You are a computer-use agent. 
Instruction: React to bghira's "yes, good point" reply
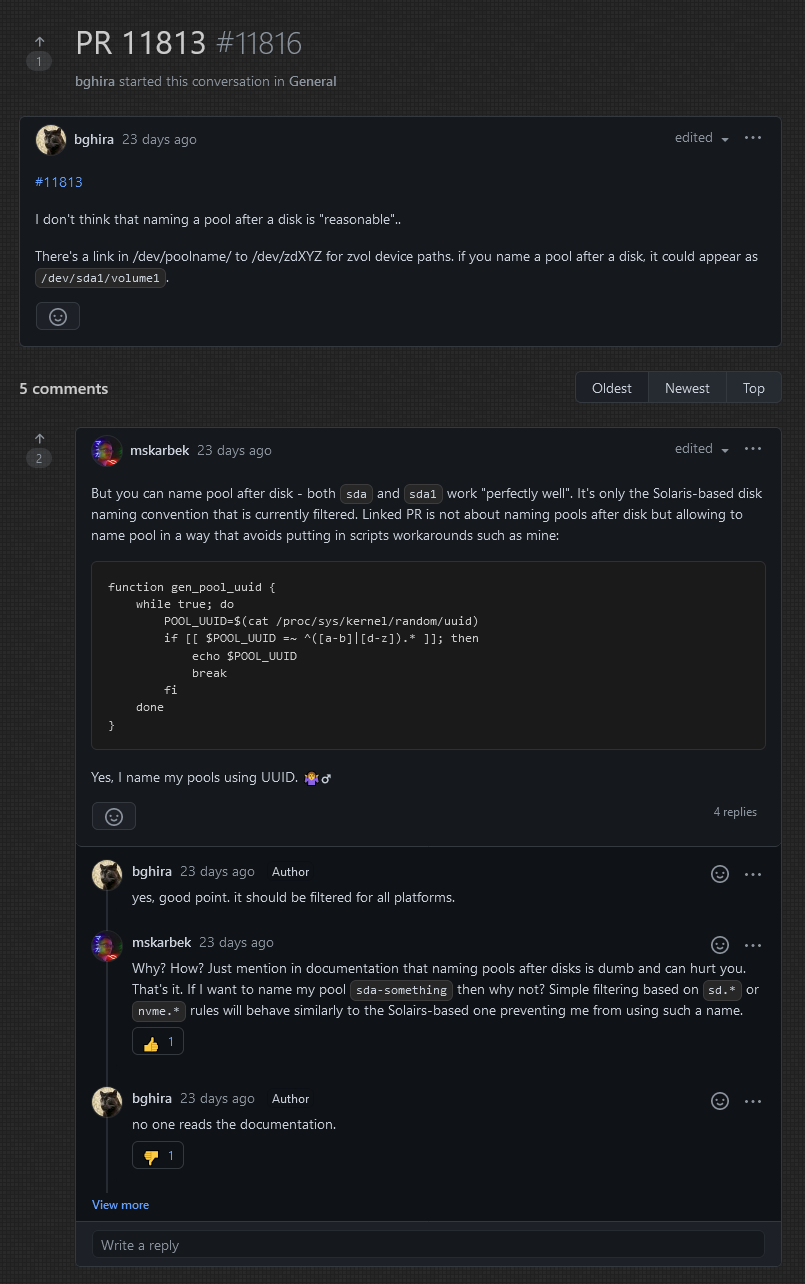[x=719, y=874]
